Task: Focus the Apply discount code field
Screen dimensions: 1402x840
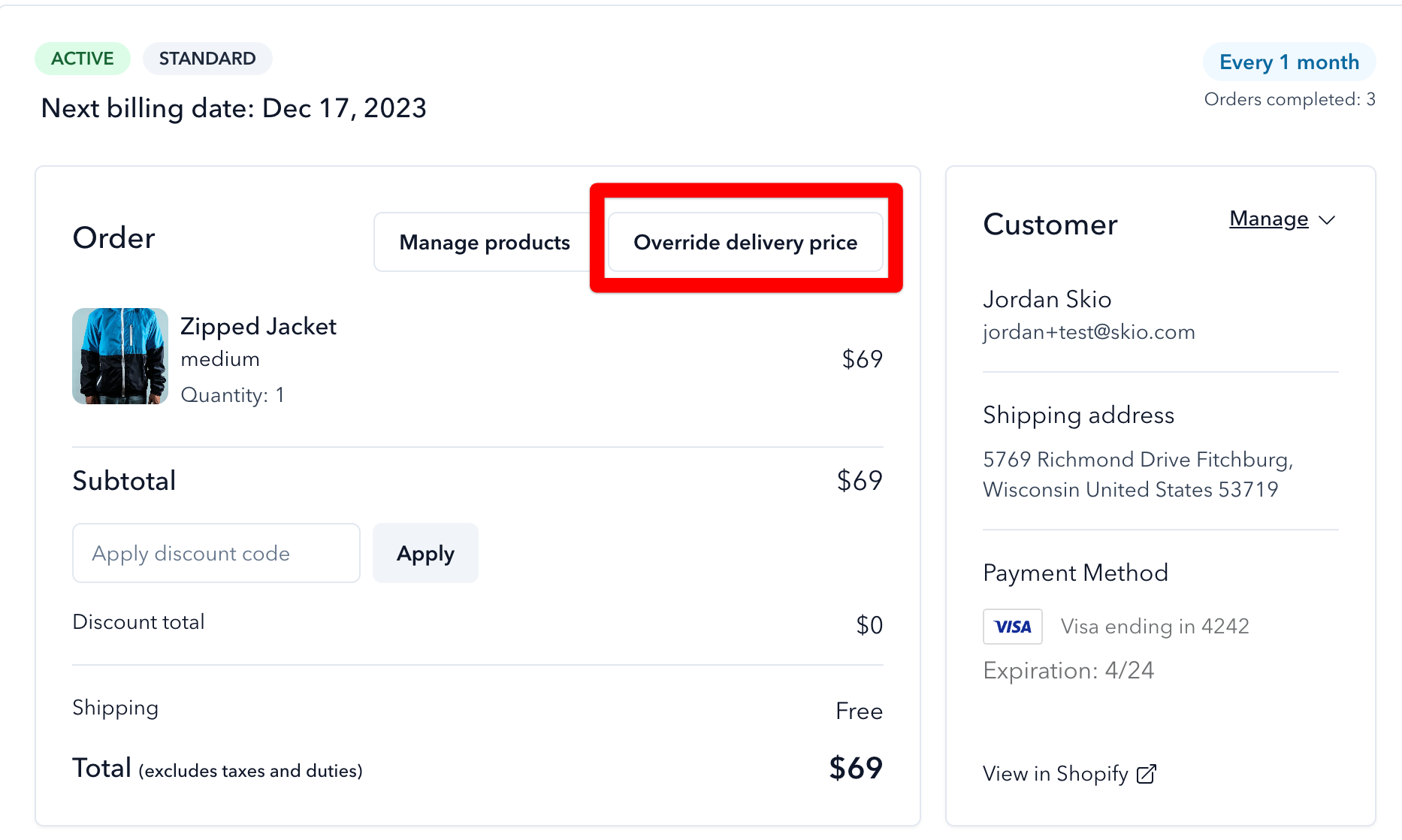Action: pyautogui.click(x=216, y=553)
